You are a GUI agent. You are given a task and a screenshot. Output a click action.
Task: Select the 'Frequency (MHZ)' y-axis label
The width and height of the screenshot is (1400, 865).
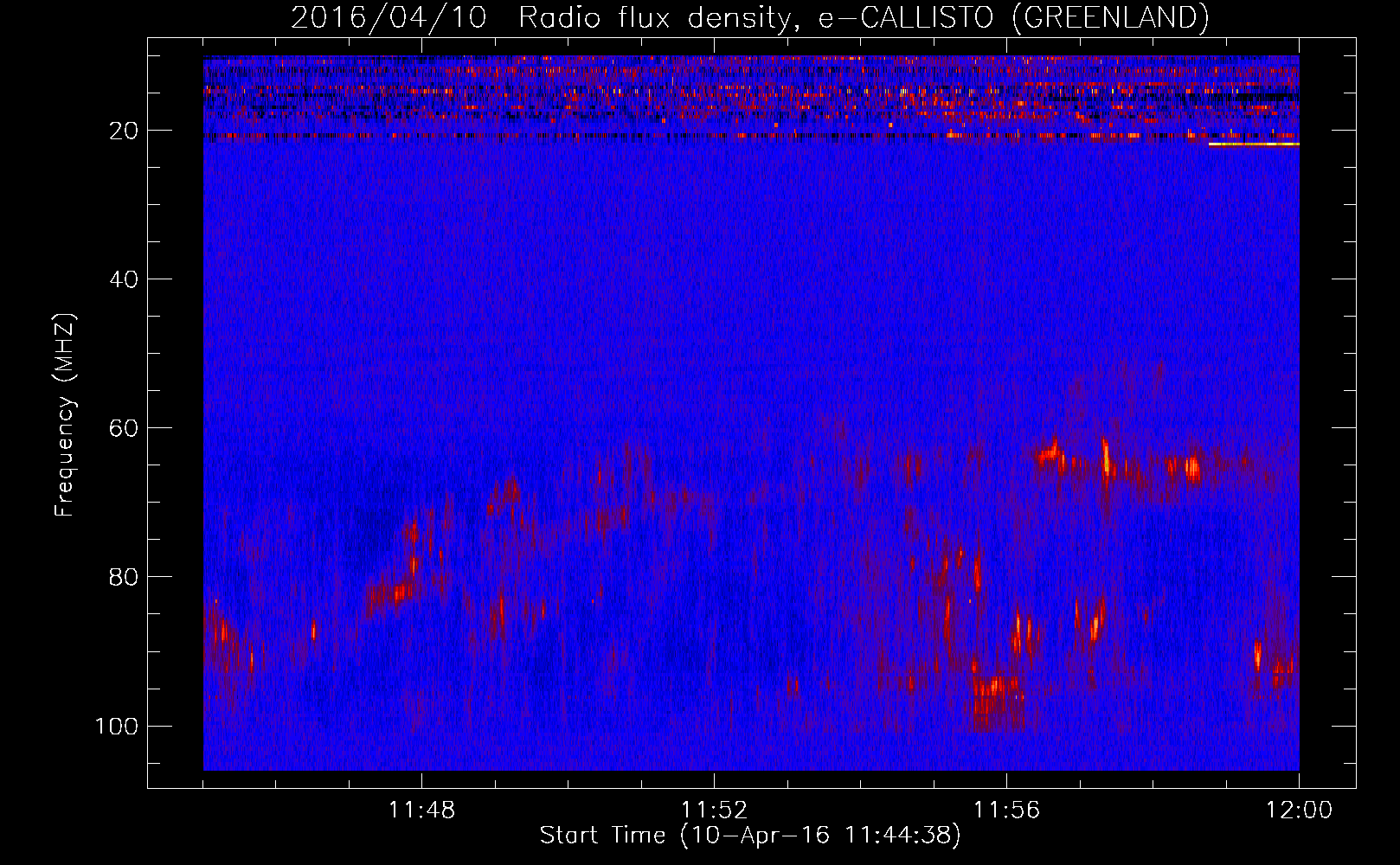(x=65, y=415)
